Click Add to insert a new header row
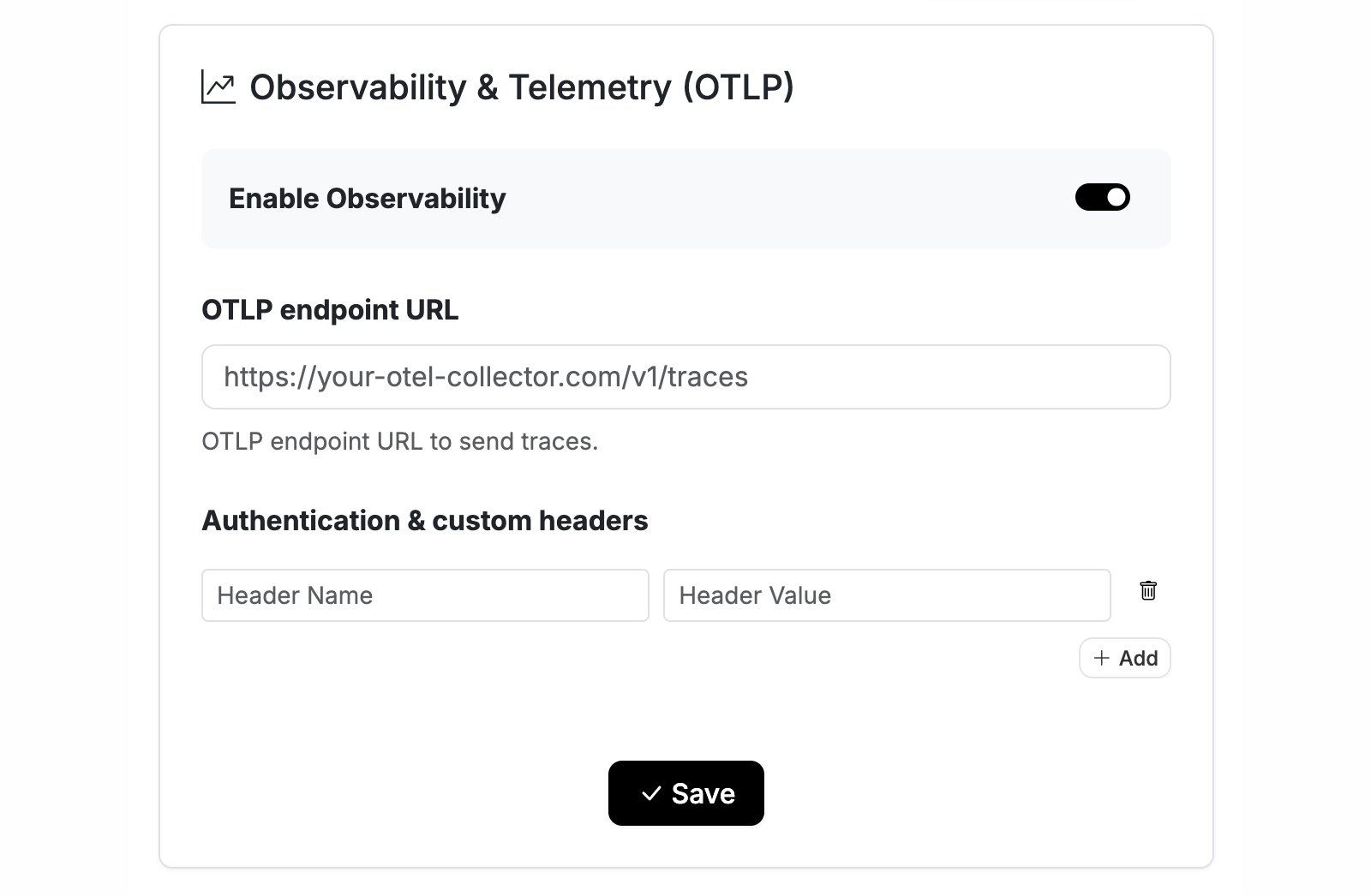 point(1124,658)
